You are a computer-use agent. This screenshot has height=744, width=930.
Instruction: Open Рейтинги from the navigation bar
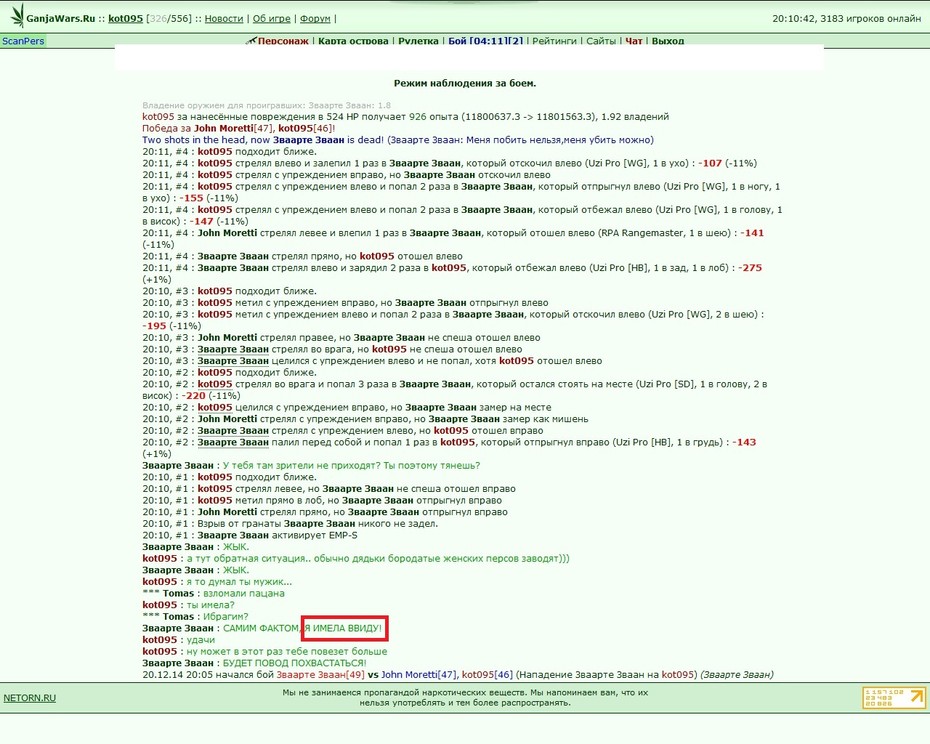(554, 41)
